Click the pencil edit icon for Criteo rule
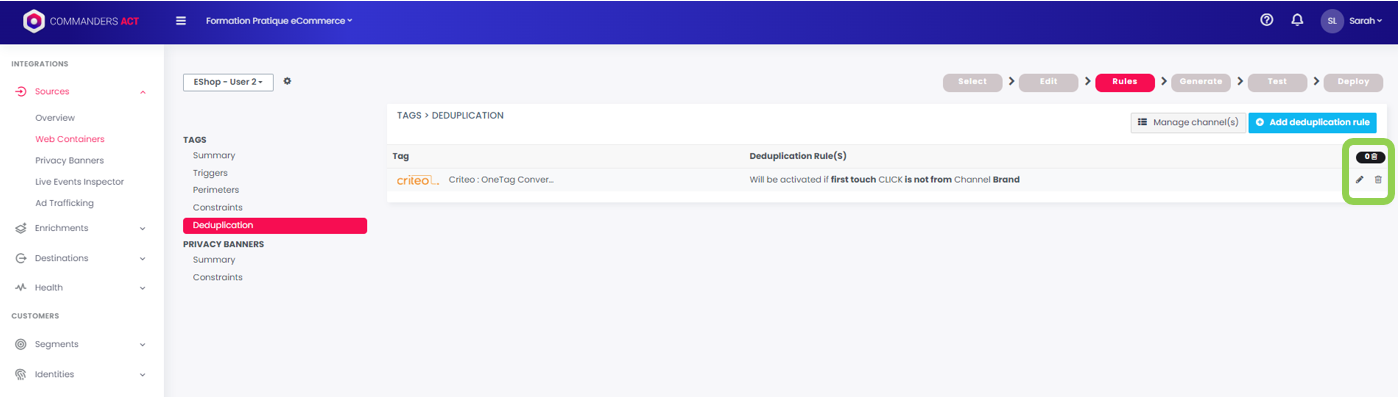Viewport: 1399px width, 397px height. [x=1359, y=180]
